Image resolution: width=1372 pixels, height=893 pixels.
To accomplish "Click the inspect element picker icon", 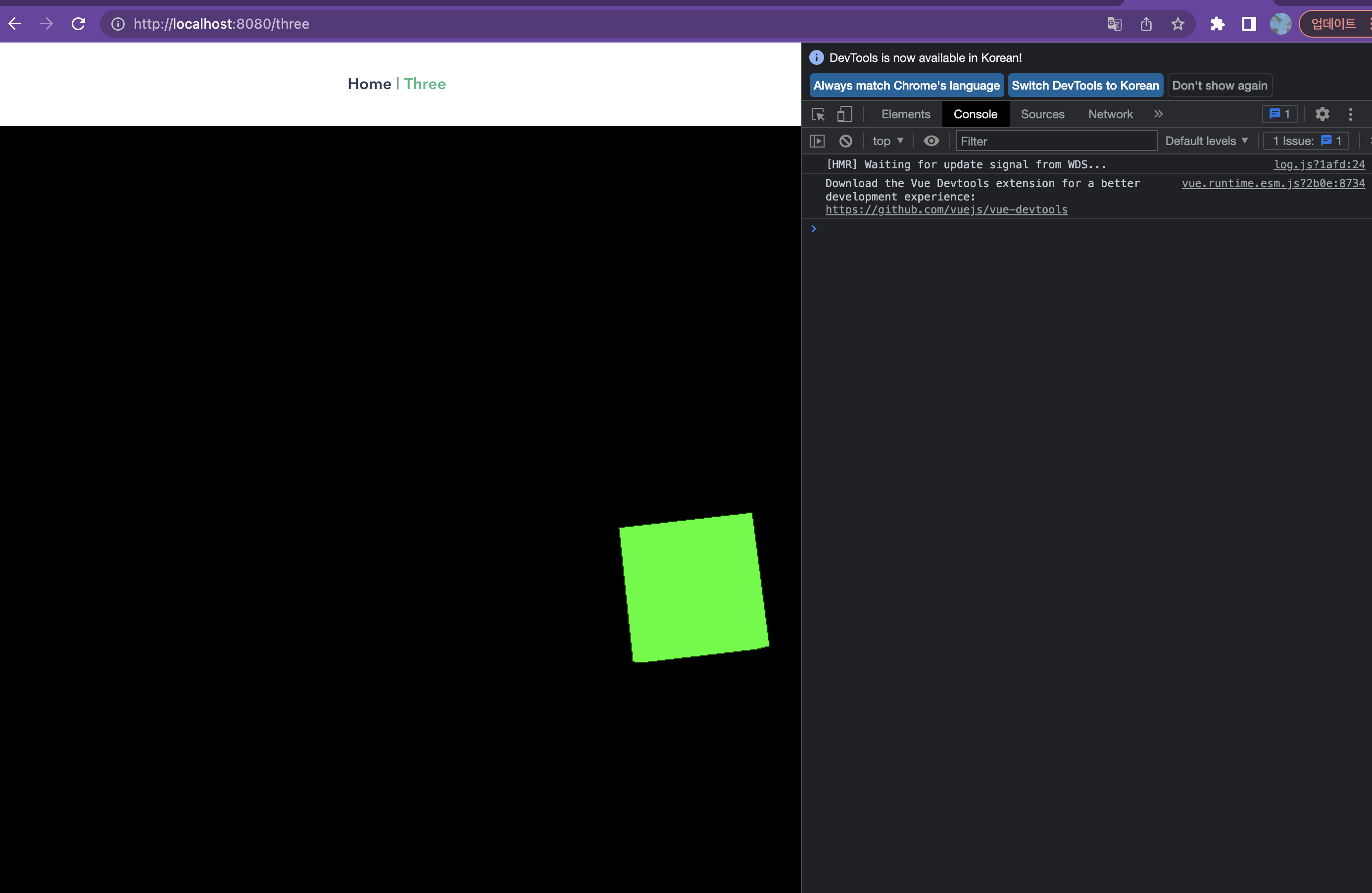I will (x=818, y=114).
